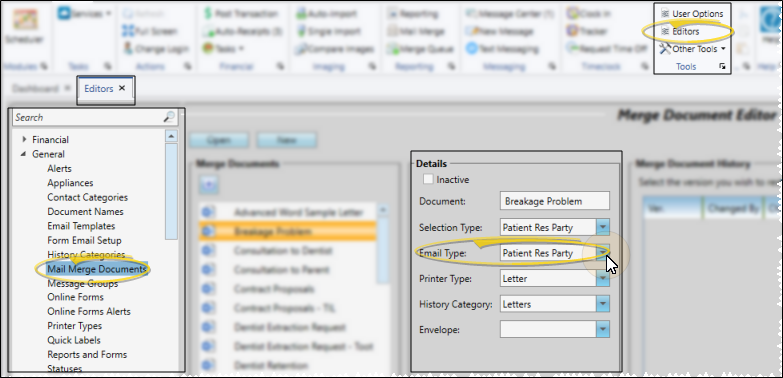Screen dimensions: 783x378
Task: Select Email Templates in the tree
Action: pyautogui.click(x=81, y=226)
